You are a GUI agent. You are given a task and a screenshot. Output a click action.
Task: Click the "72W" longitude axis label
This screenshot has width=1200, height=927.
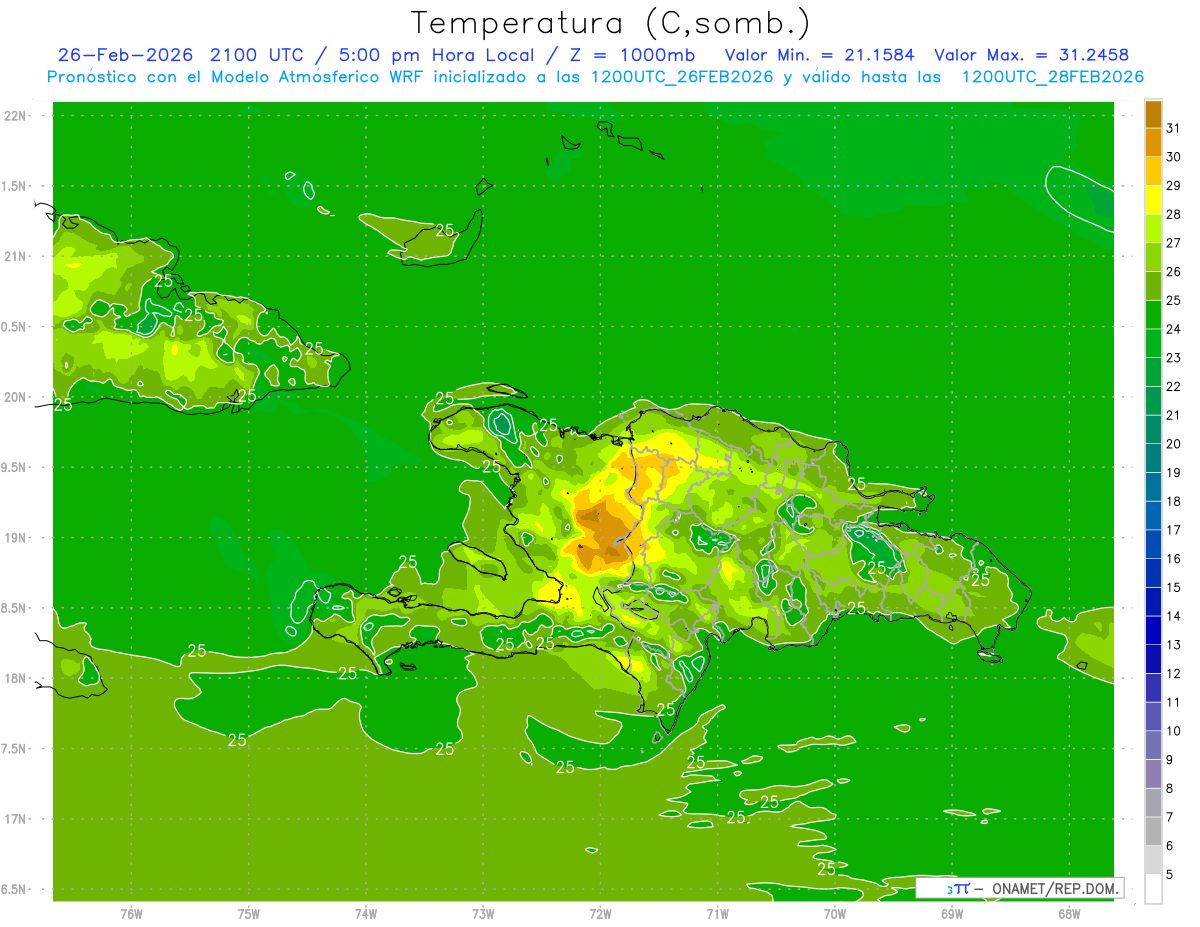tap(600, 914)
